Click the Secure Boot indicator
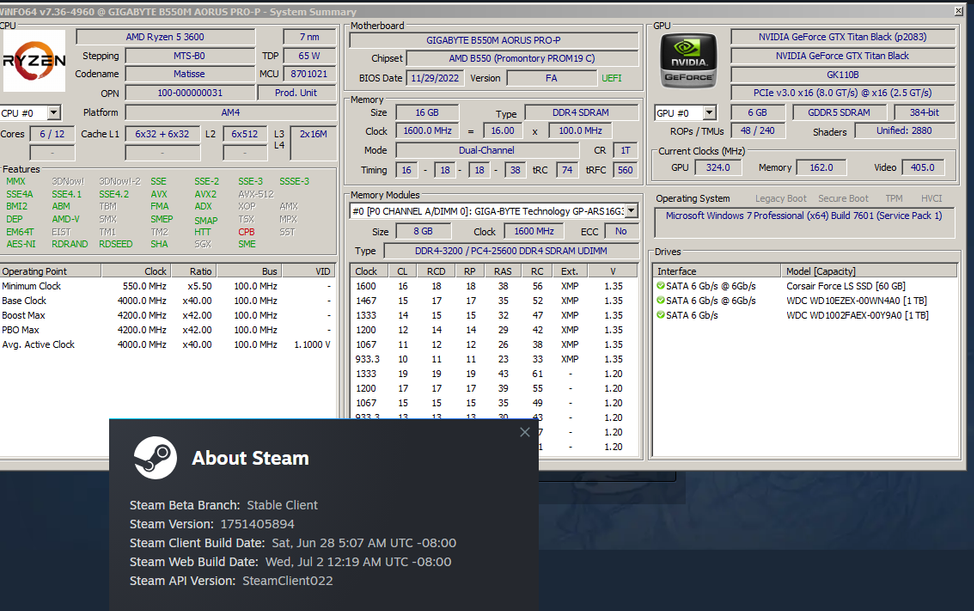974x611 pixels. pyautogui.click(x=843, y=199)
